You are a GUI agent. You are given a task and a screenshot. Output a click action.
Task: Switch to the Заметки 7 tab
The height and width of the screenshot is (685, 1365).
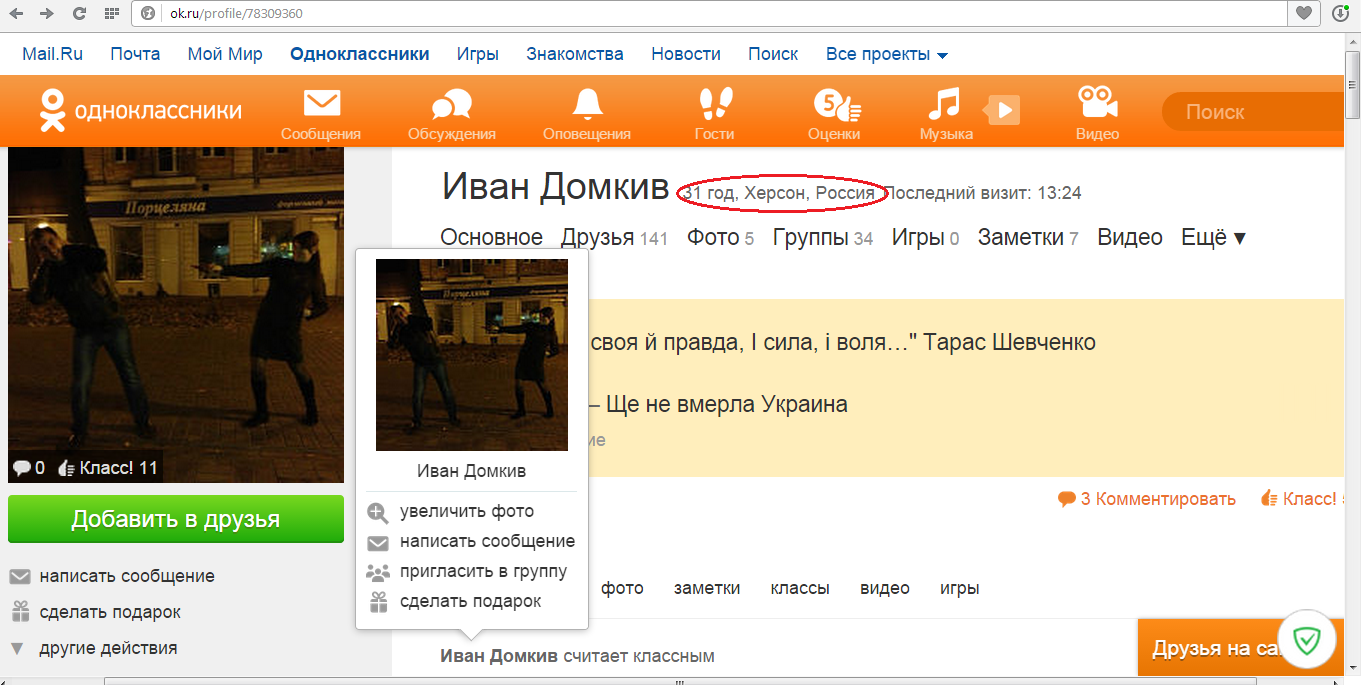1028,237
